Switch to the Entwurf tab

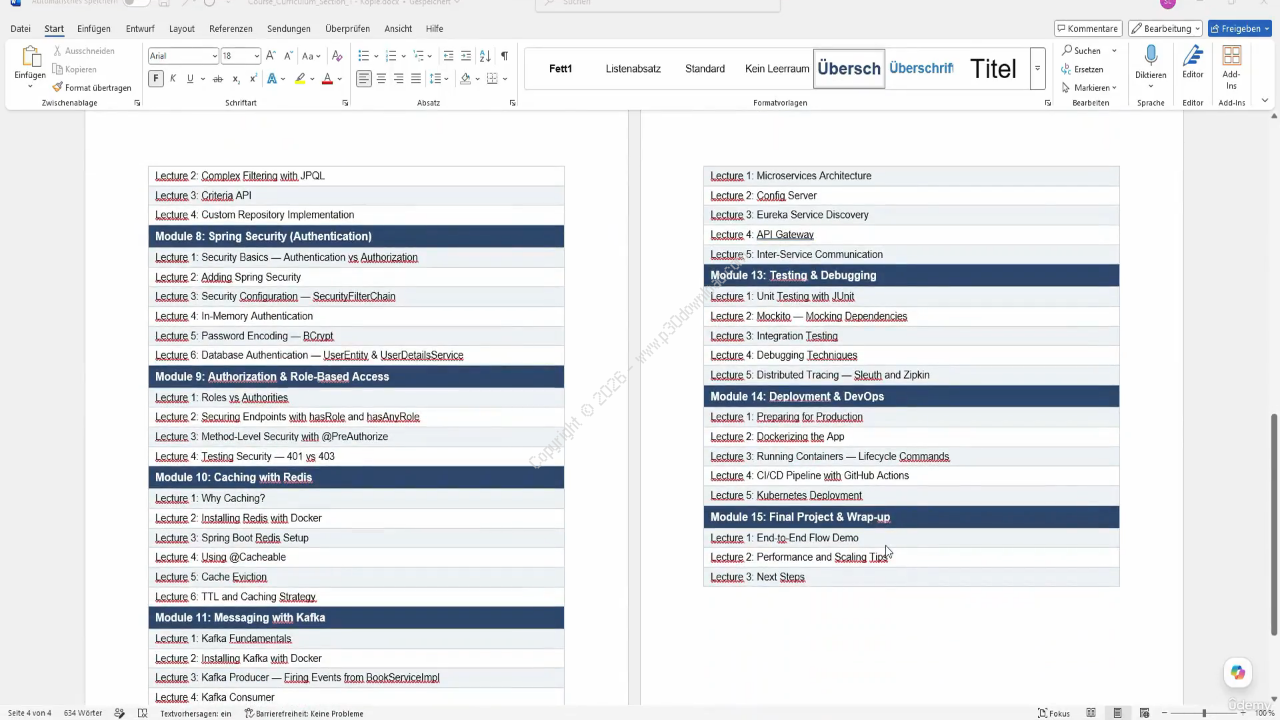[140, 29]
